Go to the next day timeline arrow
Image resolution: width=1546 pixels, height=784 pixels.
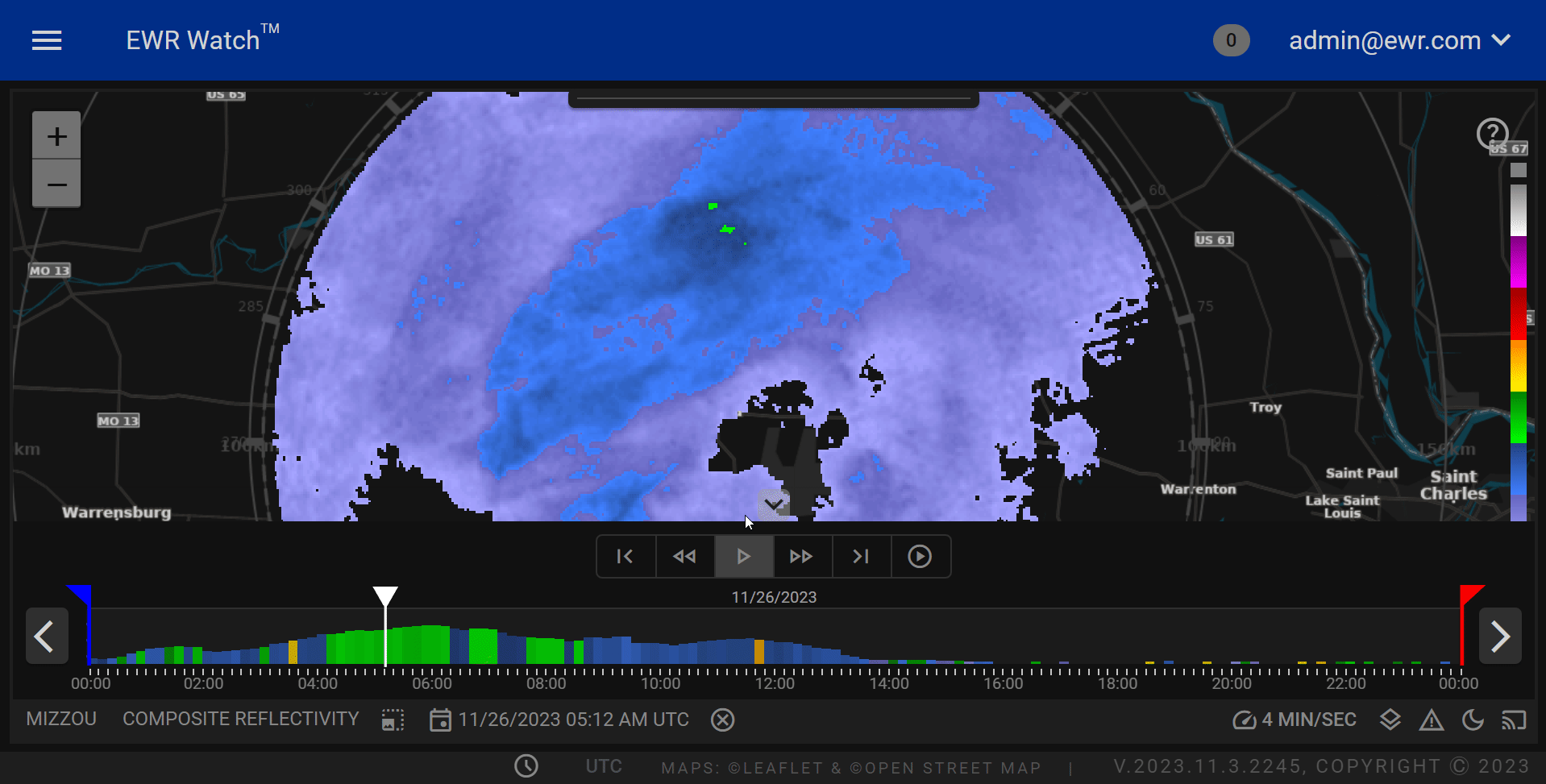point(1500,636)
